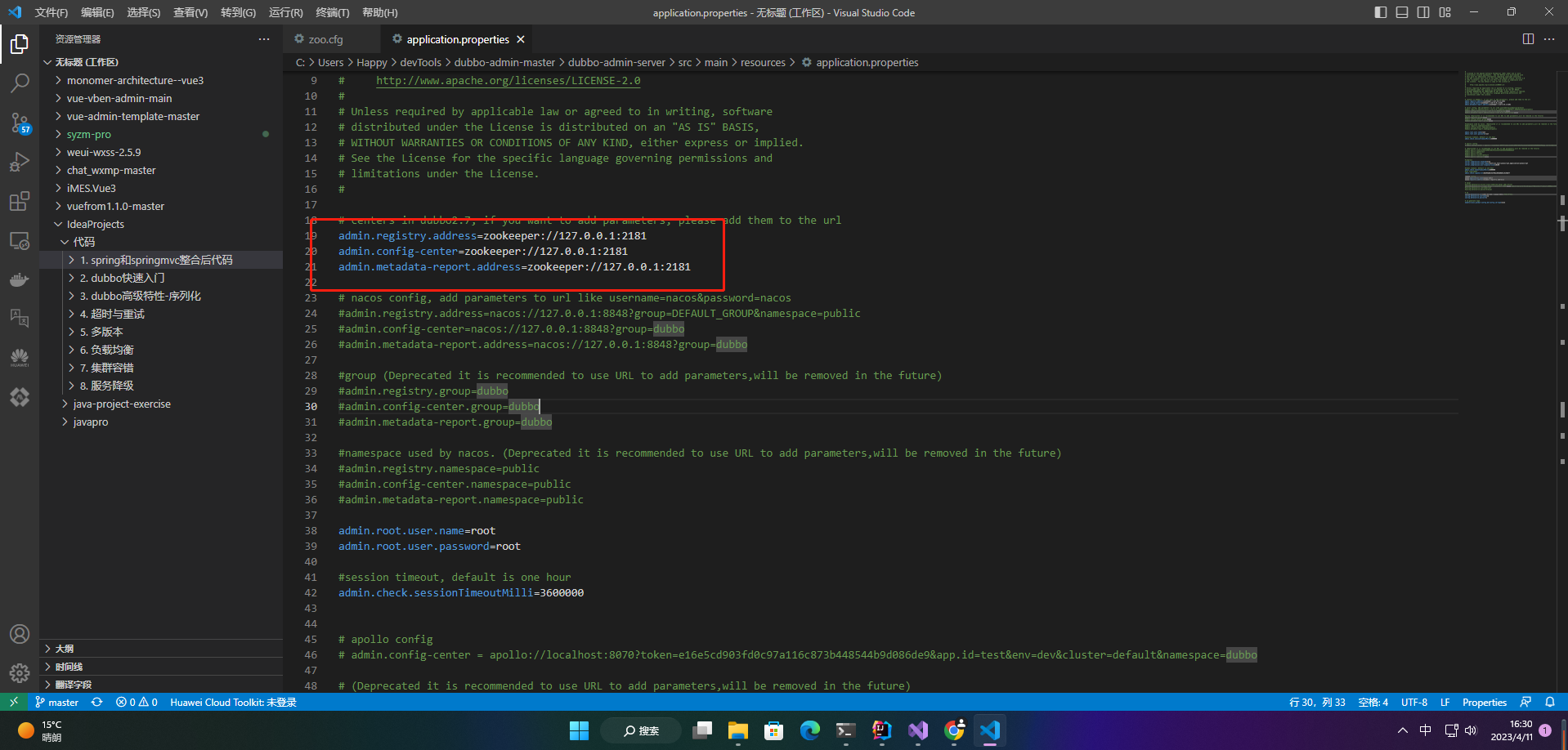Open Manage settings gear icon

click(x=20, y=673)
